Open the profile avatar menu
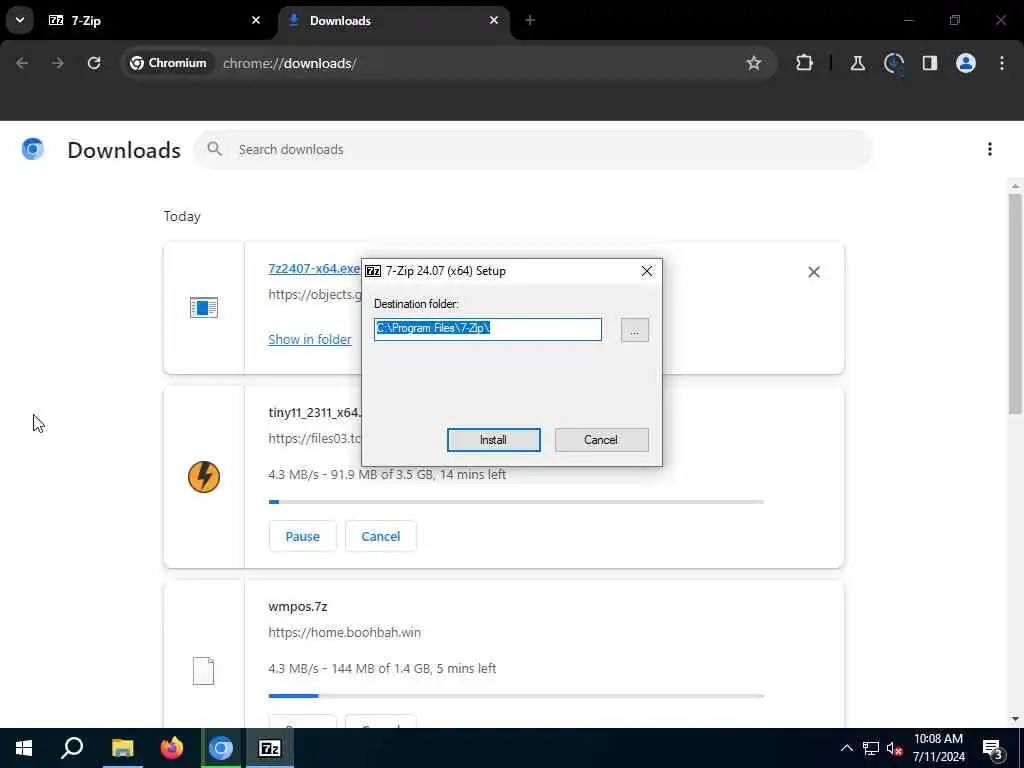The width and height of the screenshot is (1024, 768). tap(965, 63)
